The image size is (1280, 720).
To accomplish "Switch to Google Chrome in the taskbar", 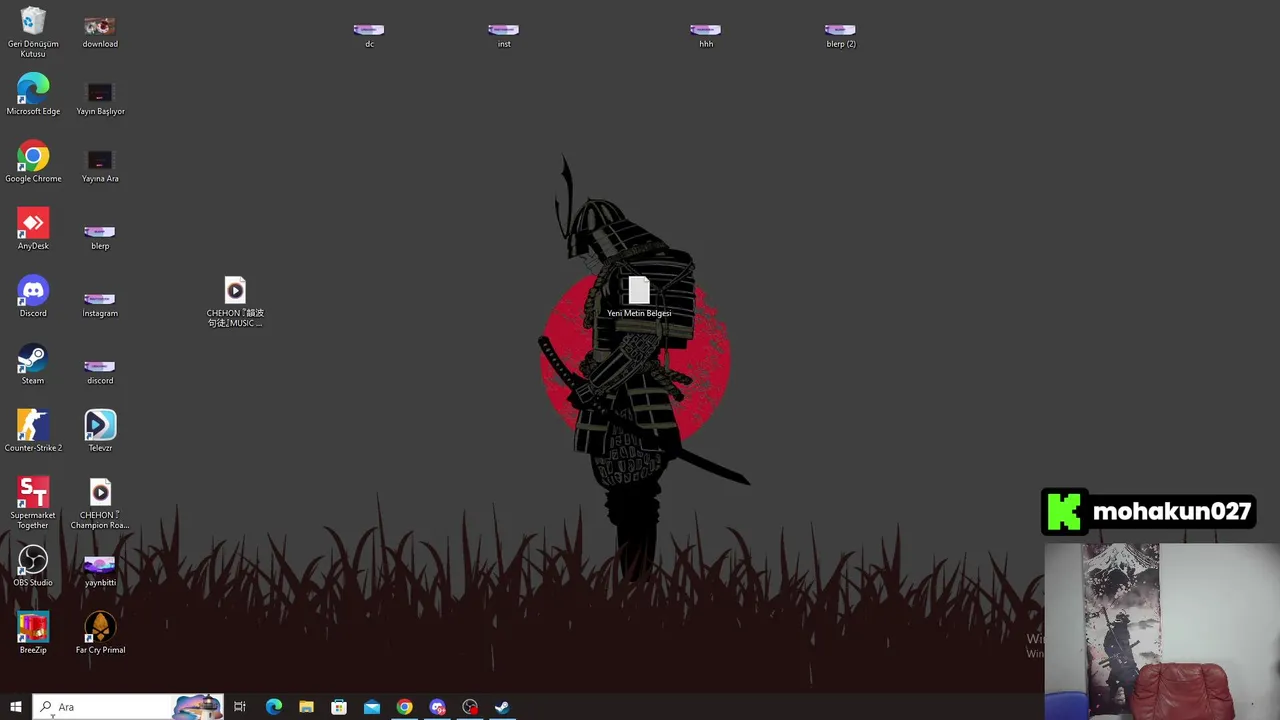I will (x=404, y=707).
